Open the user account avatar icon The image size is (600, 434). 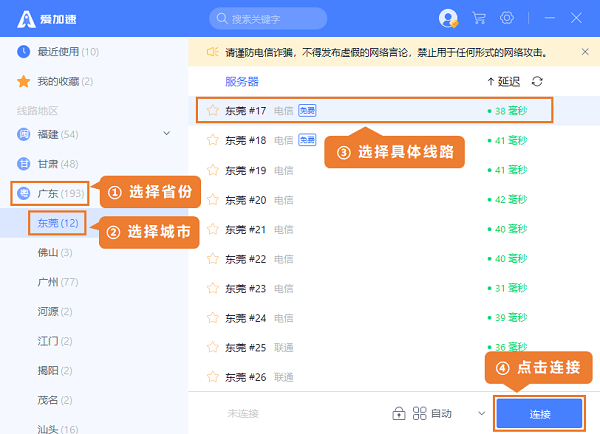click(448, 18)
